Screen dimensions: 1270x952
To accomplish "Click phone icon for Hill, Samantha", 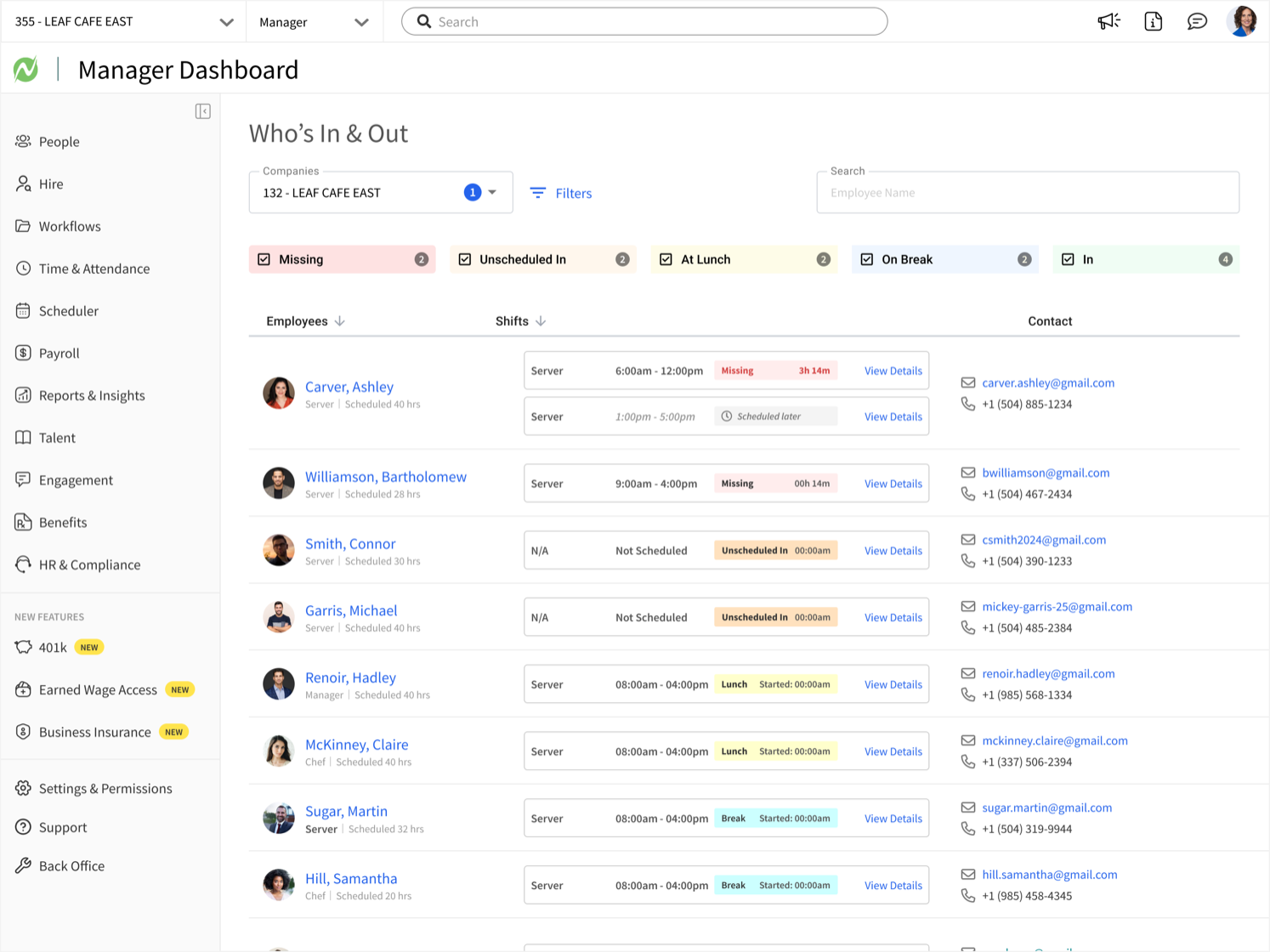I will [967, 895].
